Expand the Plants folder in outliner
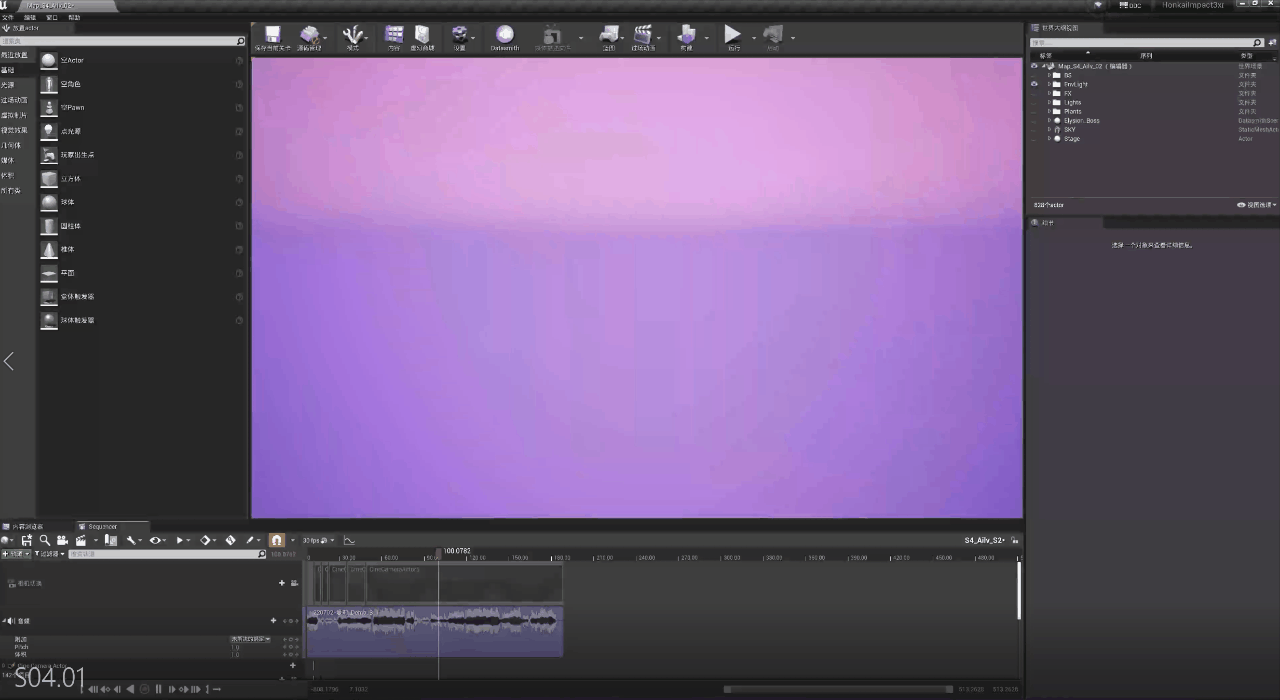1280x700 pixels. (1049, 111)
